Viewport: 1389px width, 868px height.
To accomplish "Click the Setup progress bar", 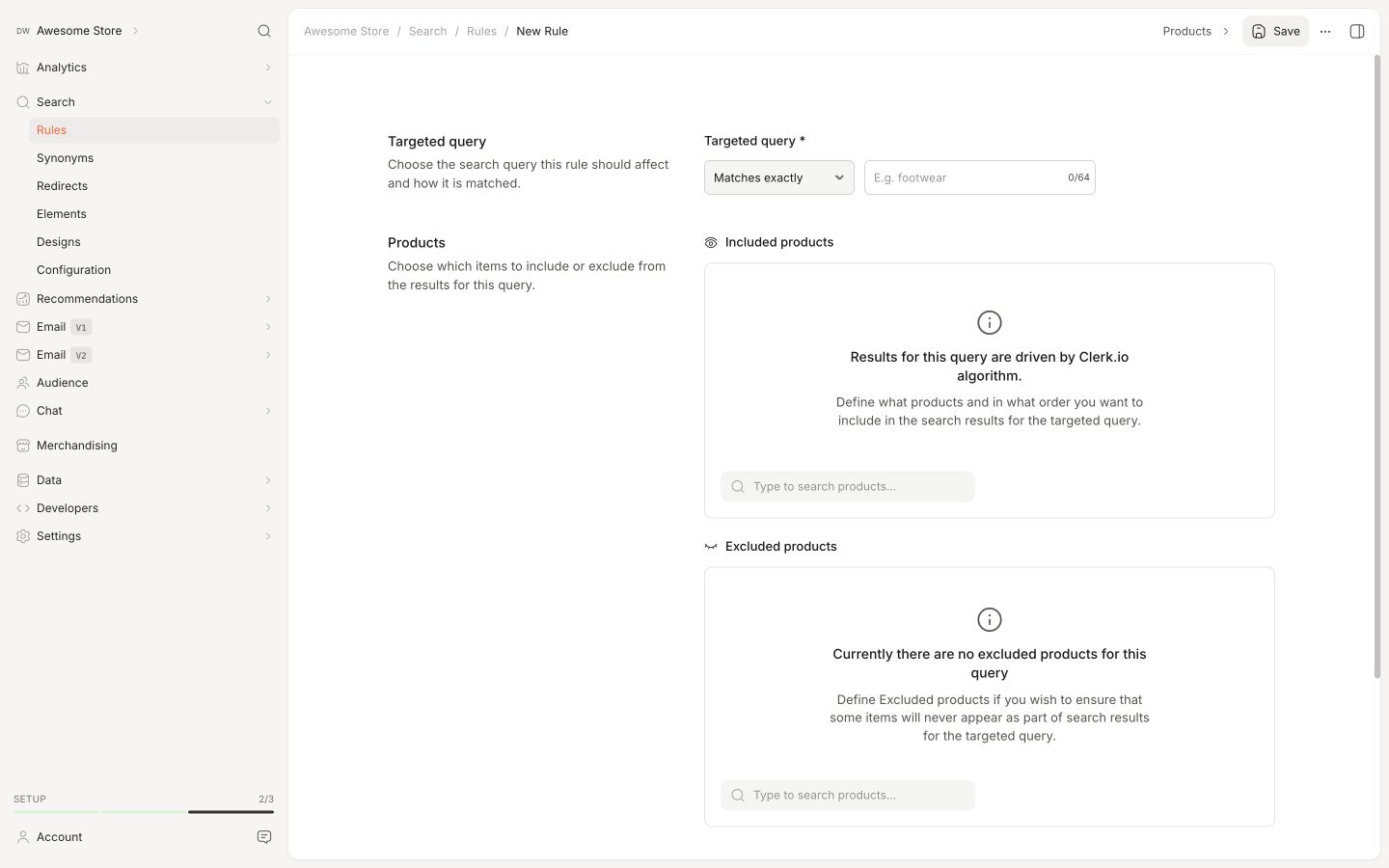I will pos(144,812).
